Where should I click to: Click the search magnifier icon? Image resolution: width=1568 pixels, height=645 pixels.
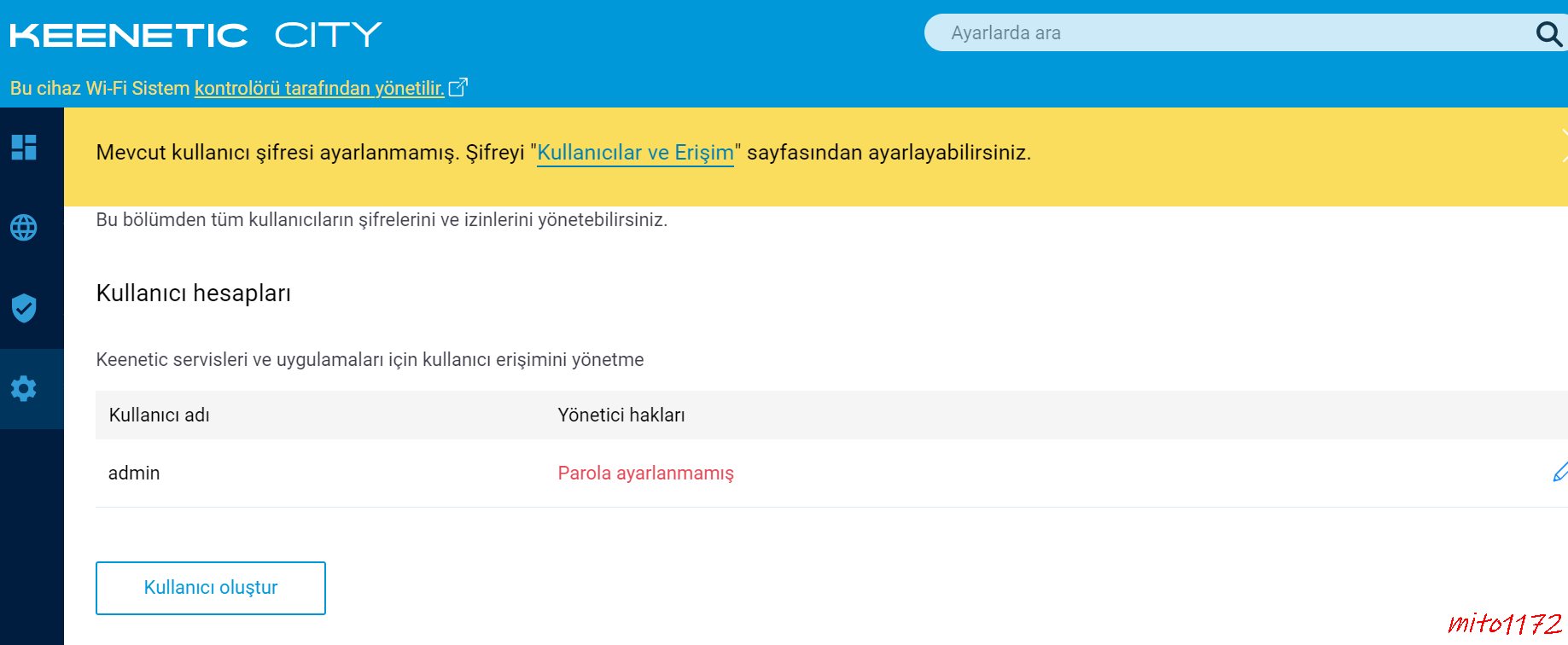click(x=1548, y=34)
